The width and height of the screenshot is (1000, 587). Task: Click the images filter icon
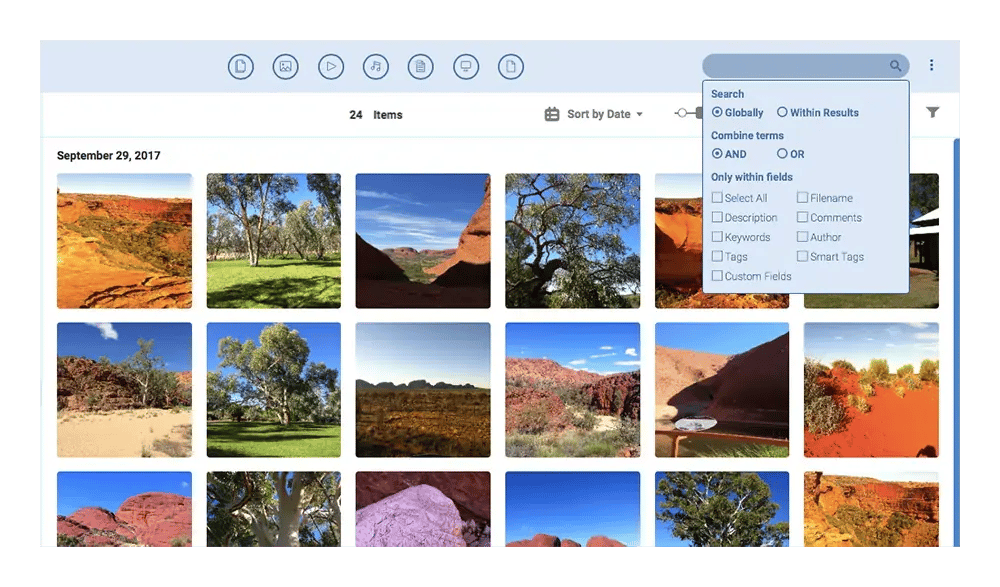(x=285, y=67)
